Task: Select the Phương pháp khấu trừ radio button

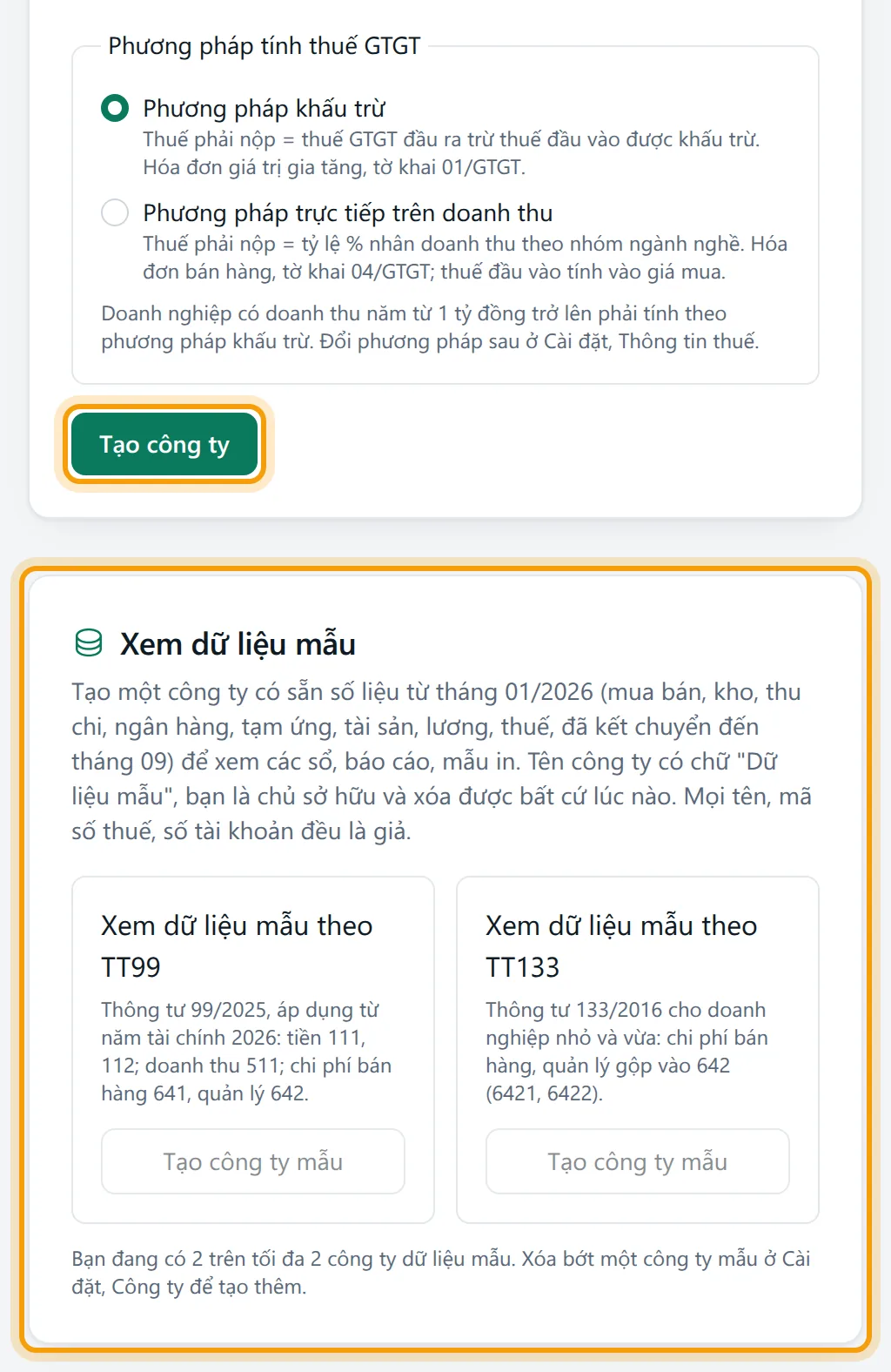Action: coord(115,108)
